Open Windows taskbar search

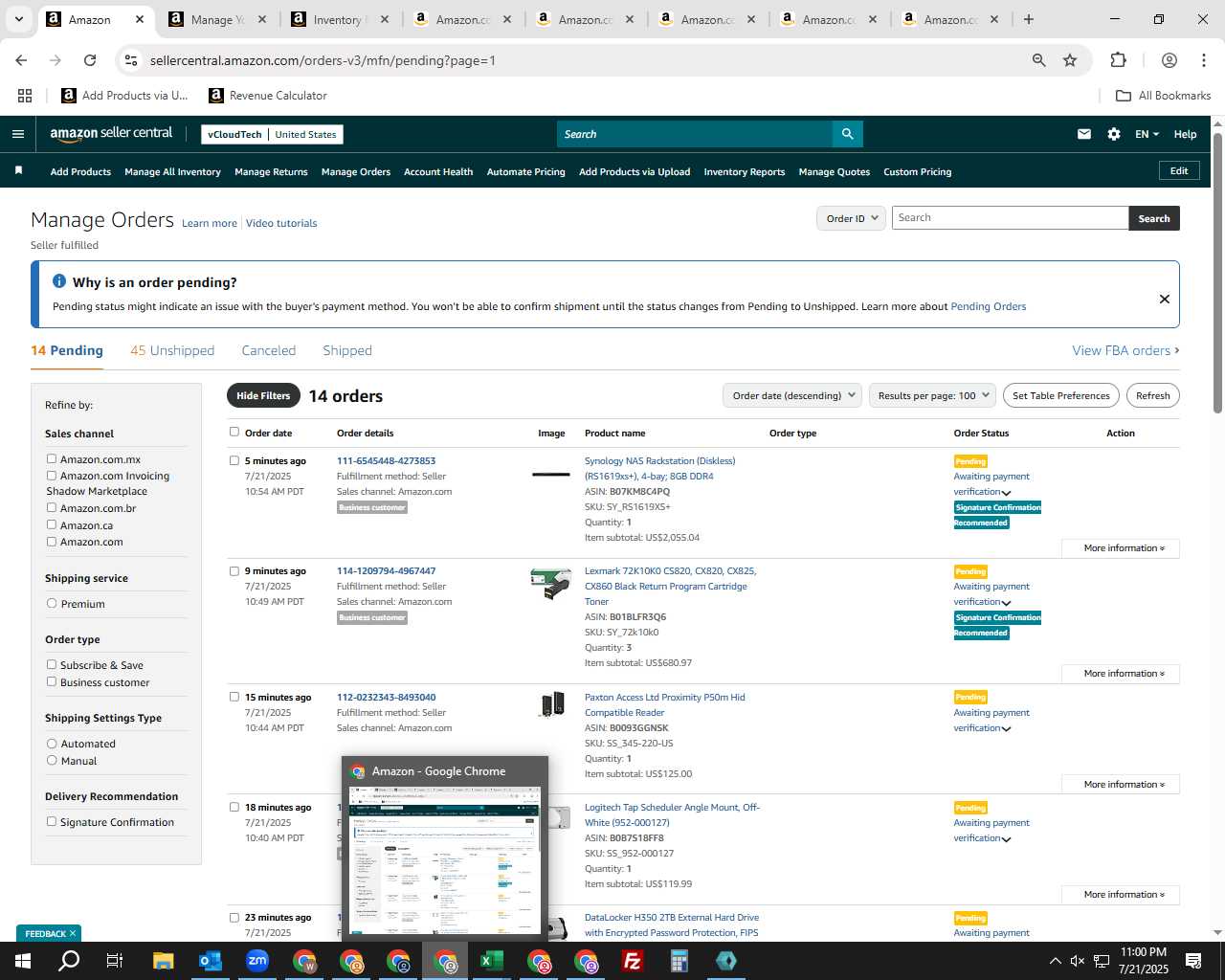tap(69, 961)
